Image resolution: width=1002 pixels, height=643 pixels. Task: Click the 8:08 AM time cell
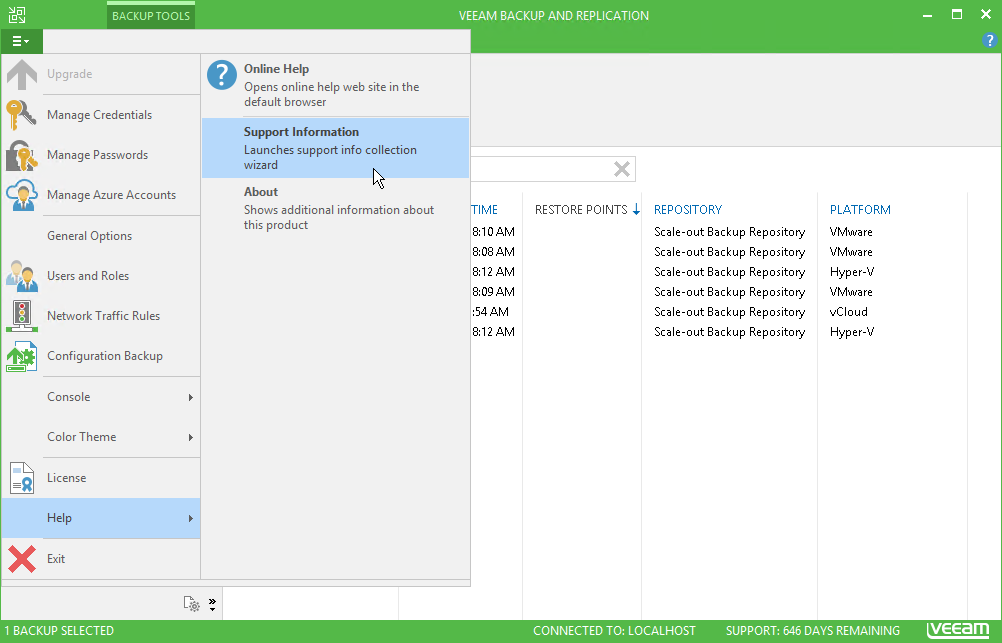pos(493,252)
